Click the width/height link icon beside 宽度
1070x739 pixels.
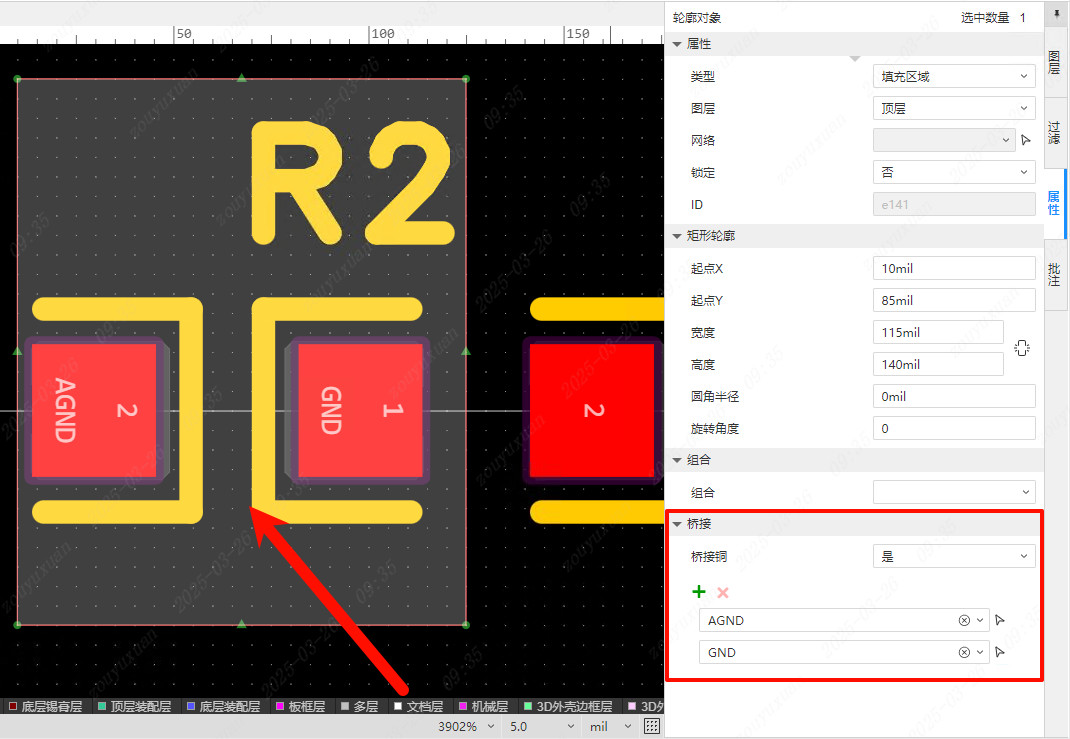click(1021, 347)
